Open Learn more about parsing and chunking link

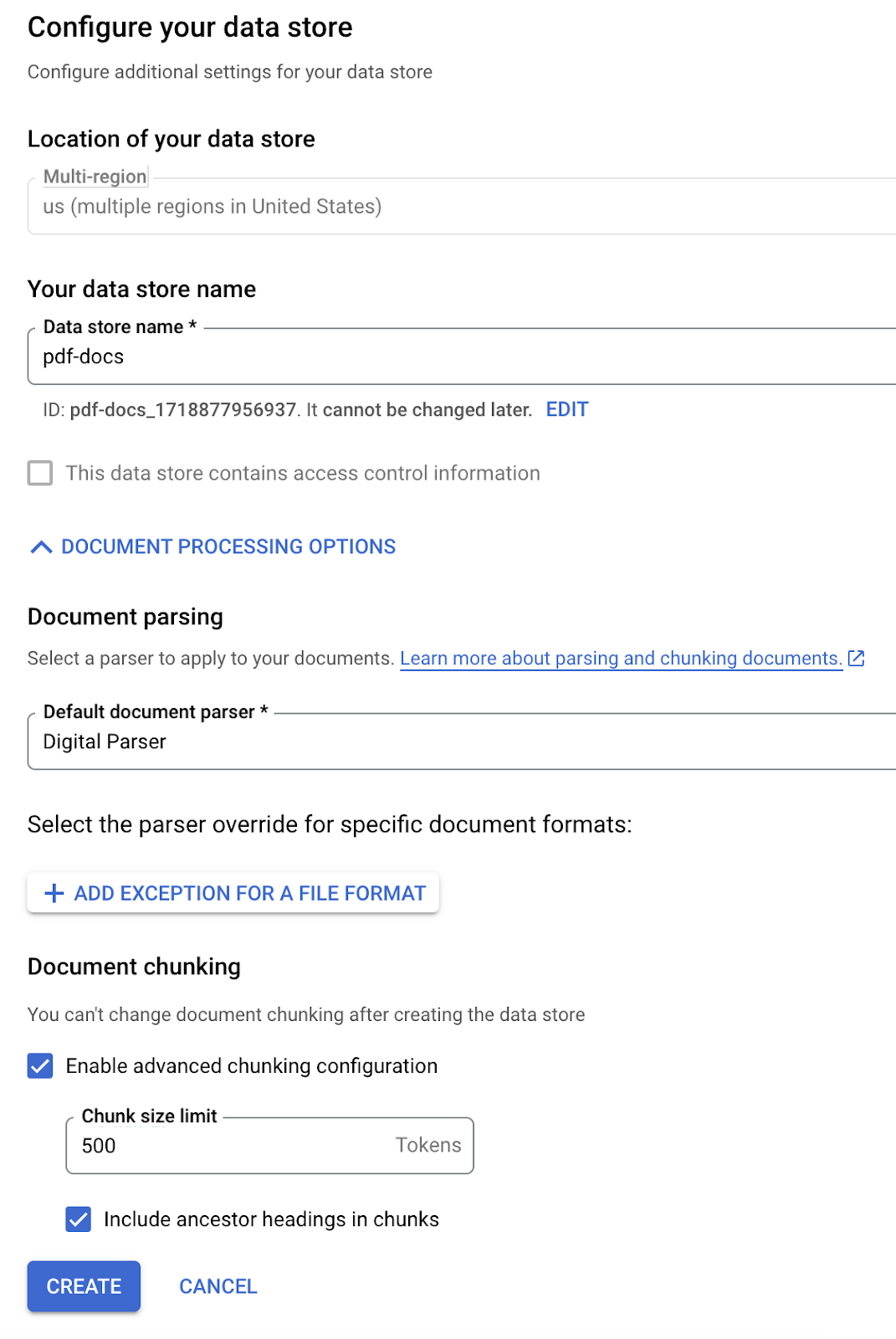(x=621, y=659)
